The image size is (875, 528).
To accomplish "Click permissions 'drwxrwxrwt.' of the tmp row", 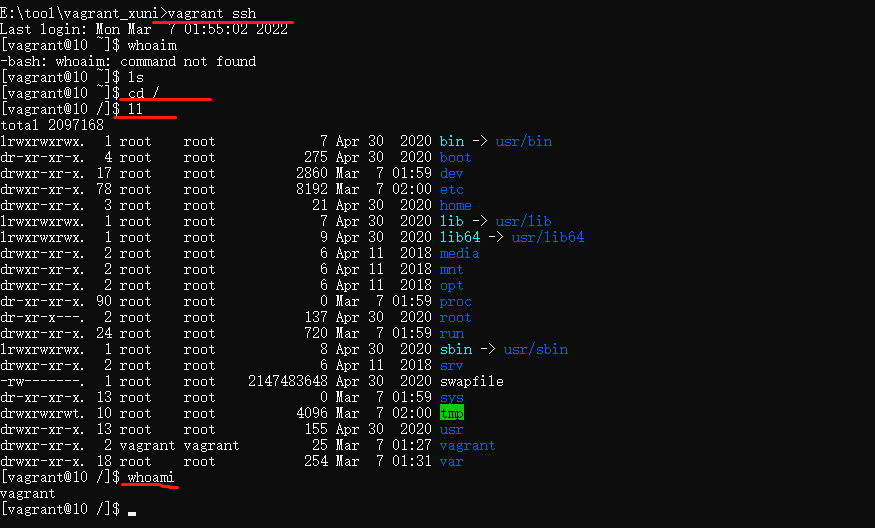I will pos(42,414).
